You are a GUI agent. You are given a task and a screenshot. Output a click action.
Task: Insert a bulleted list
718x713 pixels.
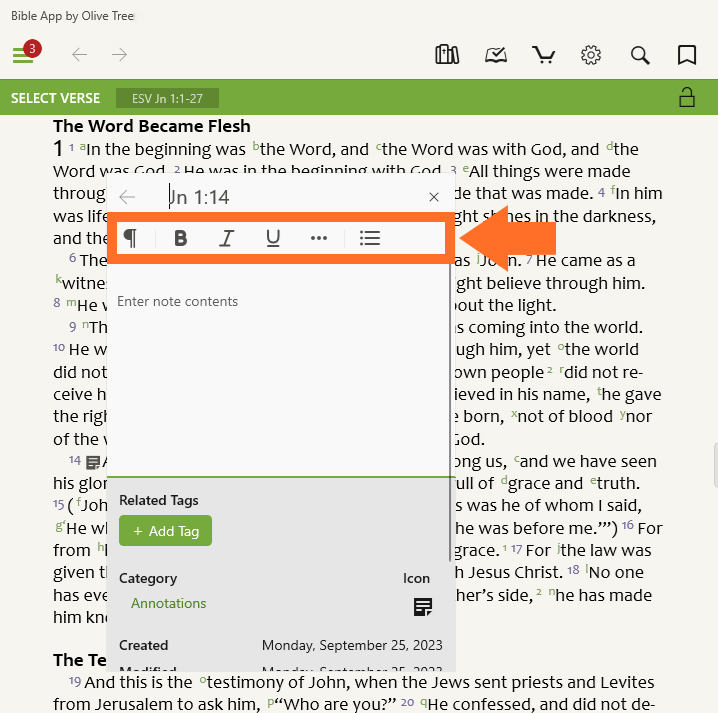[370, 238]
